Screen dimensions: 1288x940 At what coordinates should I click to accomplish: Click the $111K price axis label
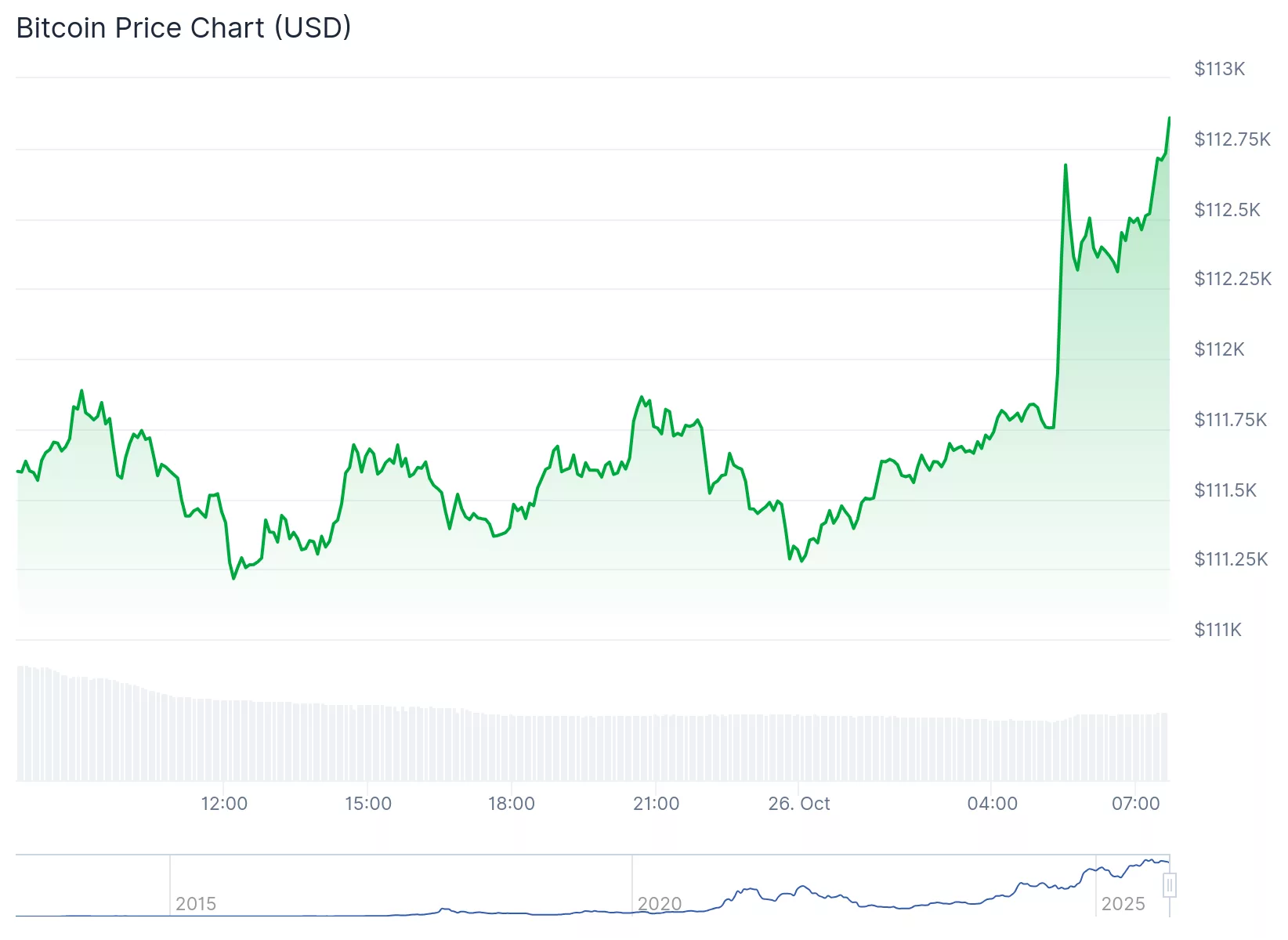(x=1217, y=630)
